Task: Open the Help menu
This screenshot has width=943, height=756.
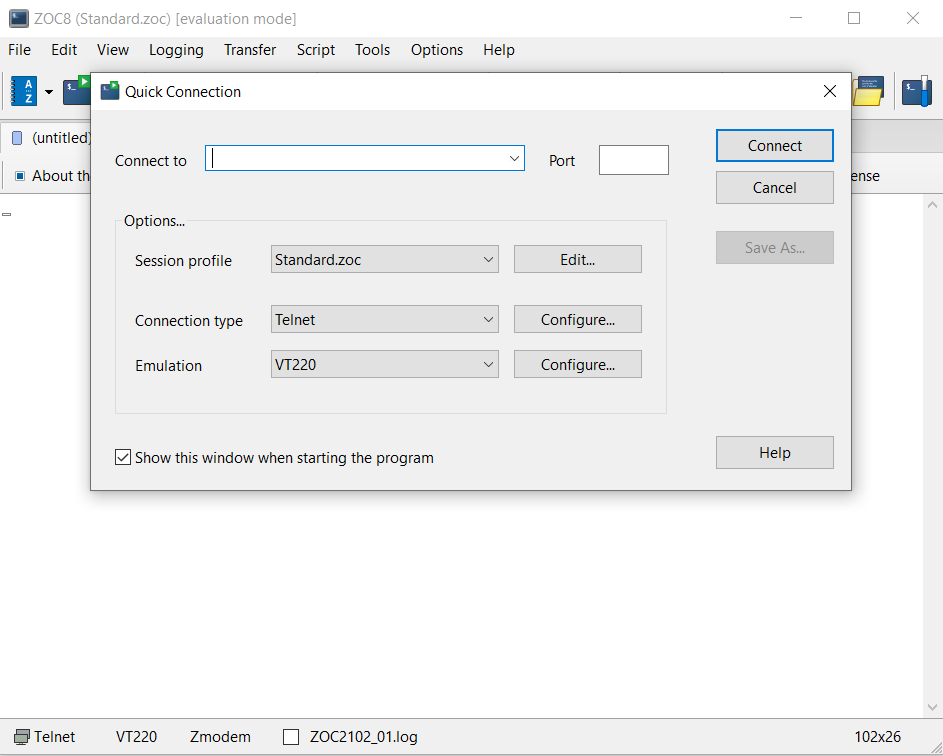Action: click(x=499, y=50)
